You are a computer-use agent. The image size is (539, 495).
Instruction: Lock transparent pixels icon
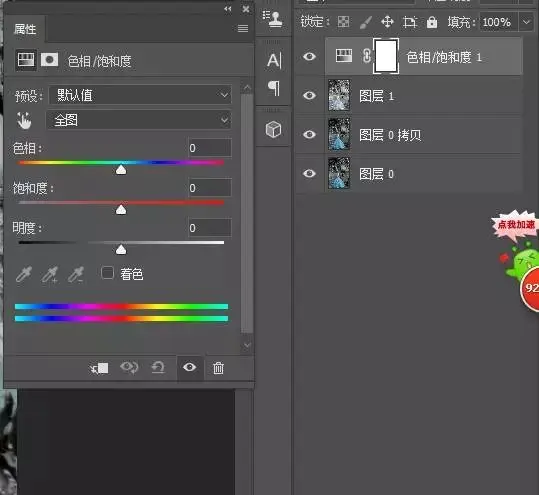pos(343,22)
